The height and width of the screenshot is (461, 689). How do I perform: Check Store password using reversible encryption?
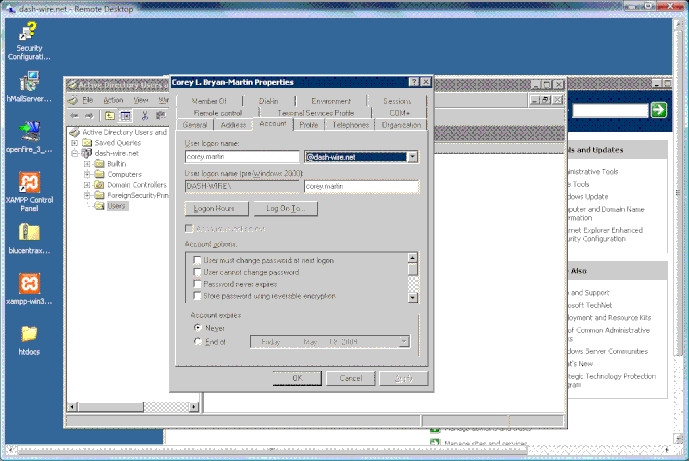coord(197,296)
